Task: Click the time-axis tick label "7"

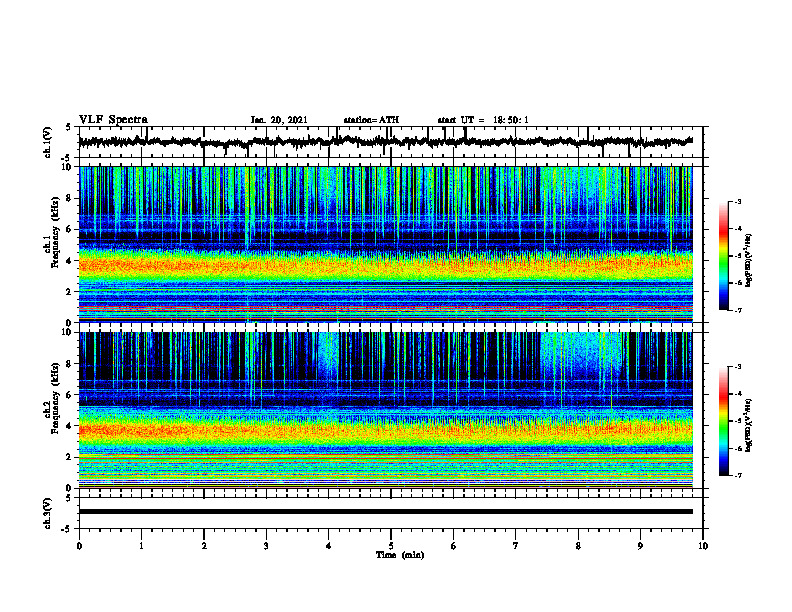Action: tap(516, 546)
